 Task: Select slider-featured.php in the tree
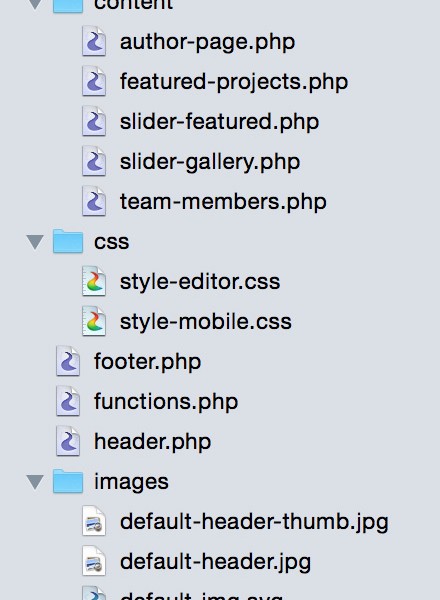tap(219, 122)
